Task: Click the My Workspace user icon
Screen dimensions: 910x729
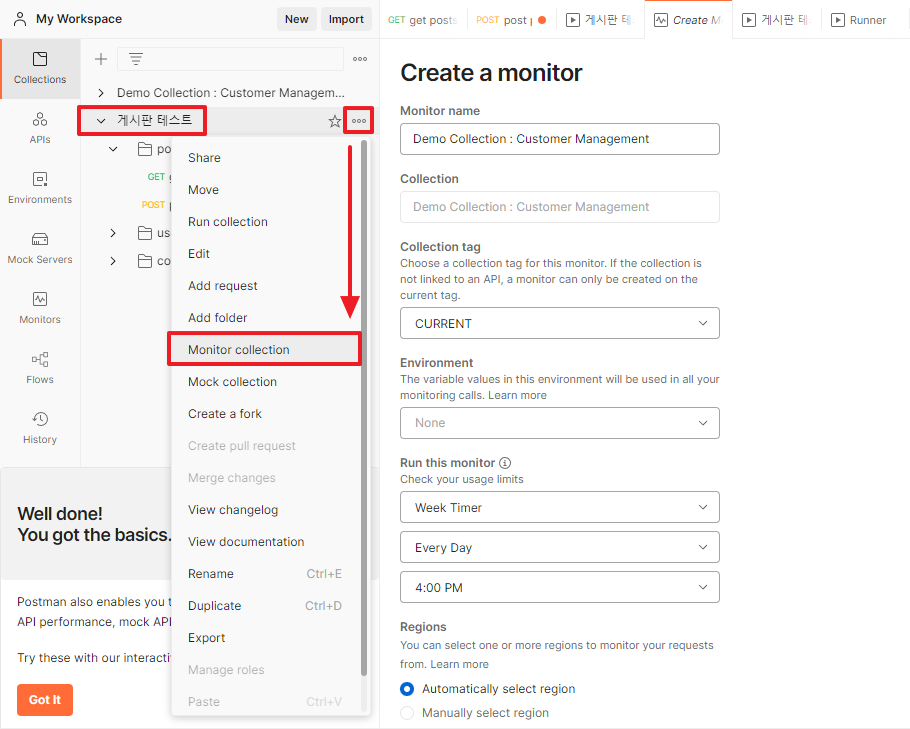Action: click(x=20, y=19)
